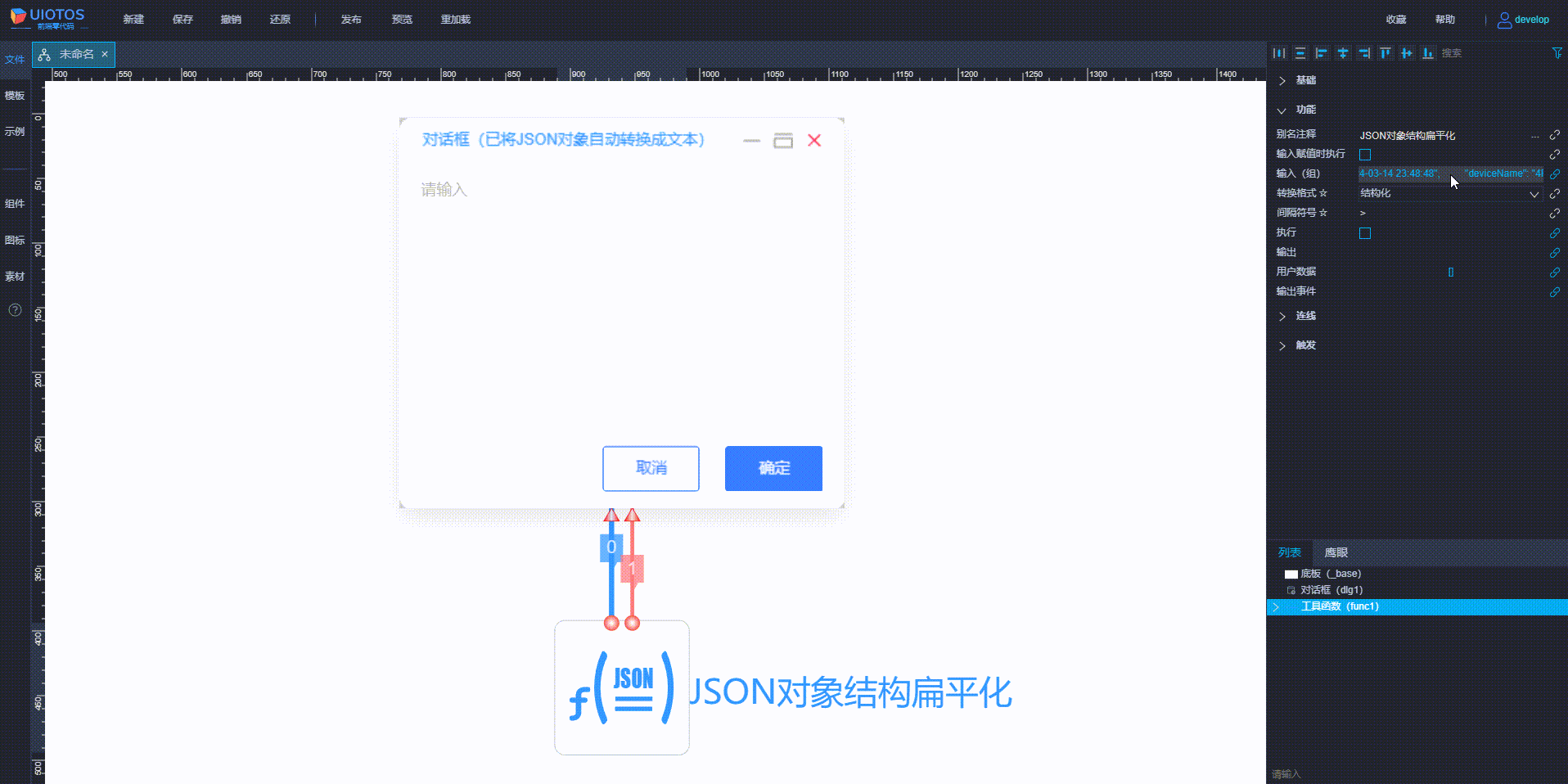This screenshot has height=784, width=1568.
Task: Click the help question-mark icon in sidebar
Action: point(15,310)
